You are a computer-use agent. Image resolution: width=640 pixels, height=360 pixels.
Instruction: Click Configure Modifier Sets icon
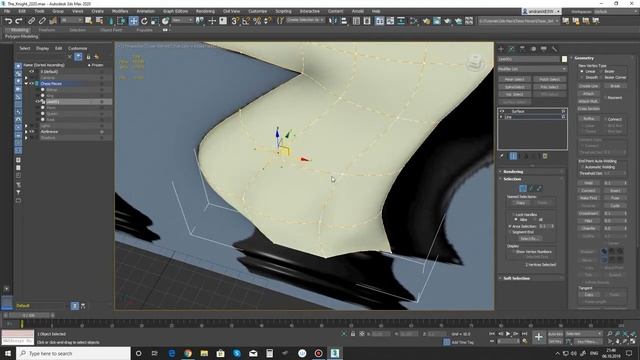tap(545, 156)
